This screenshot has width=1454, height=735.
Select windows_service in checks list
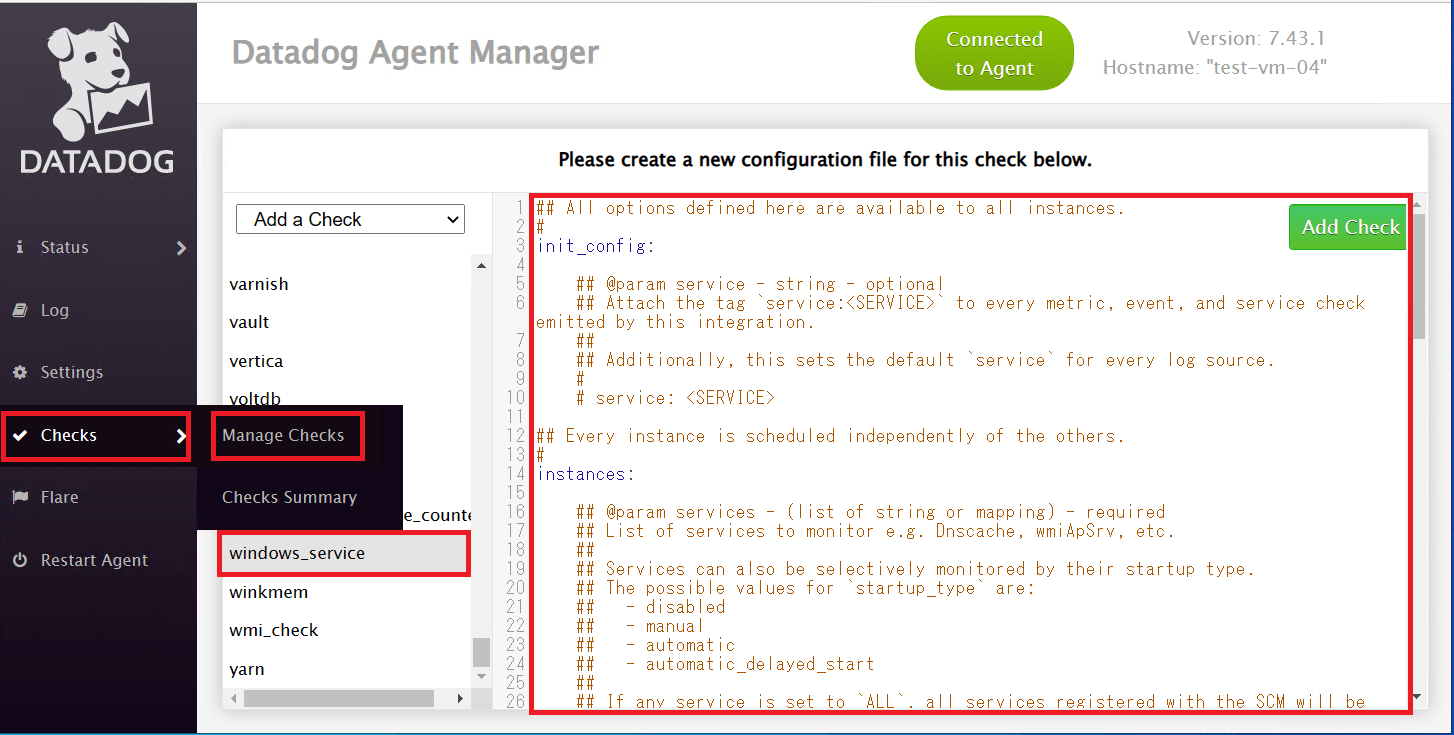344,553
